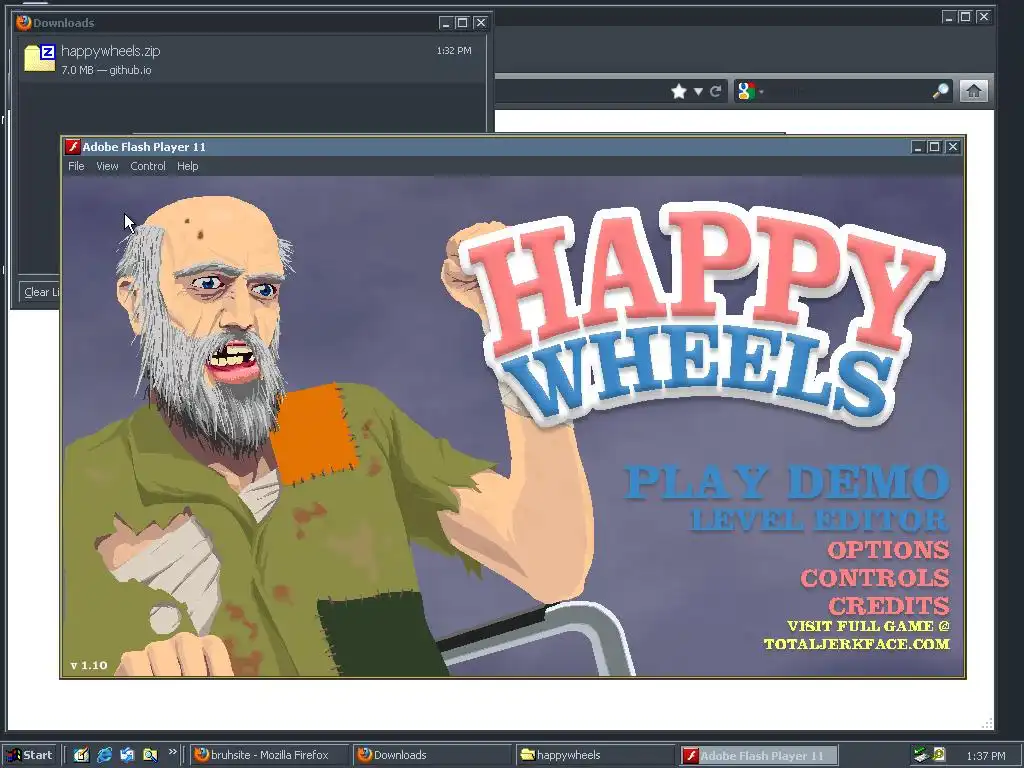1024x768 pixels.
Task: Click the happywheels.zip archive file icon
Action: (x=39, y=57)
